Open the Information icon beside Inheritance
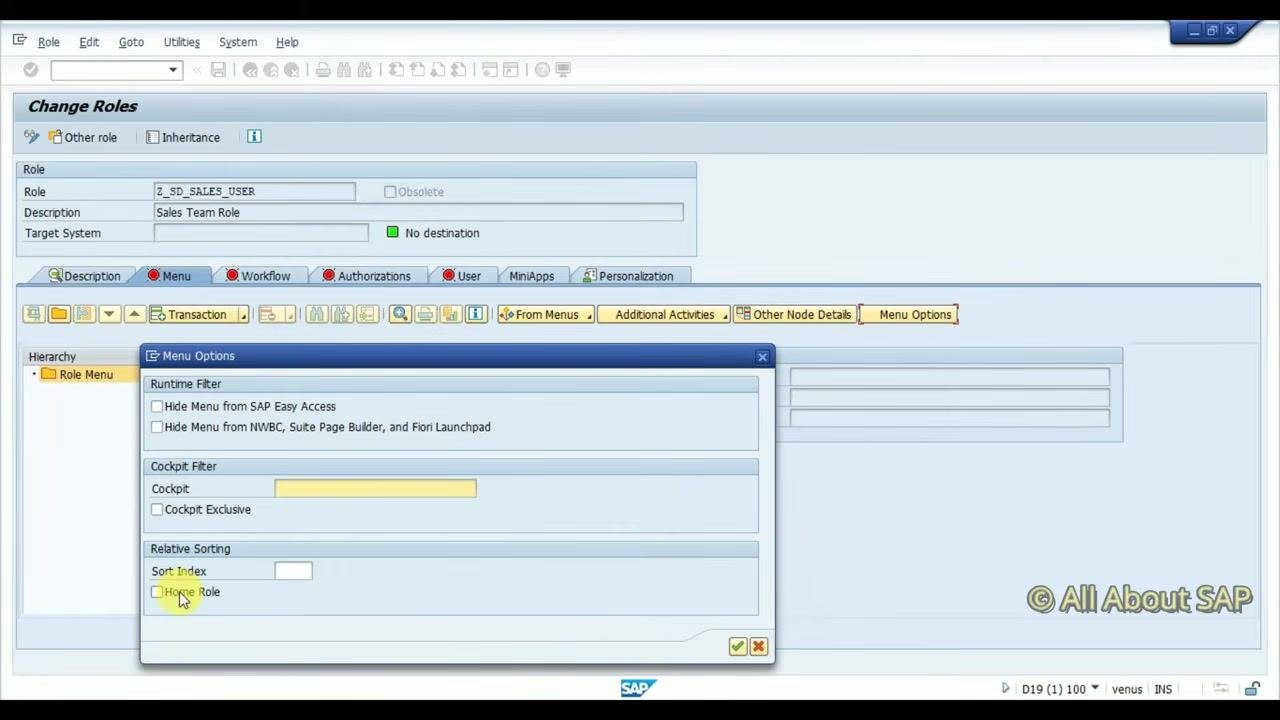 (x=254, y=137)
